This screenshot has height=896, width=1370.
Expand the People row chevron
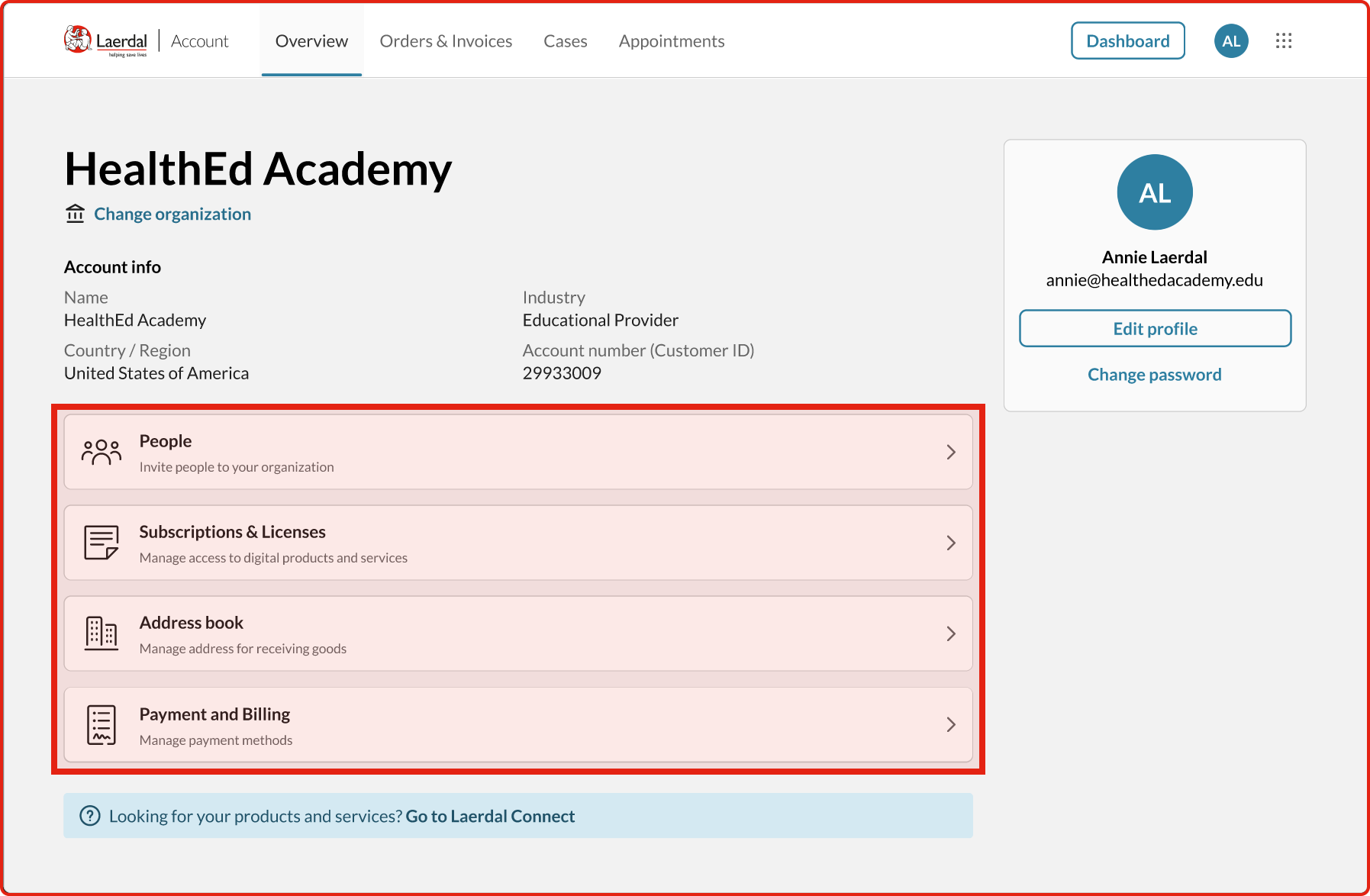(951, 452)
